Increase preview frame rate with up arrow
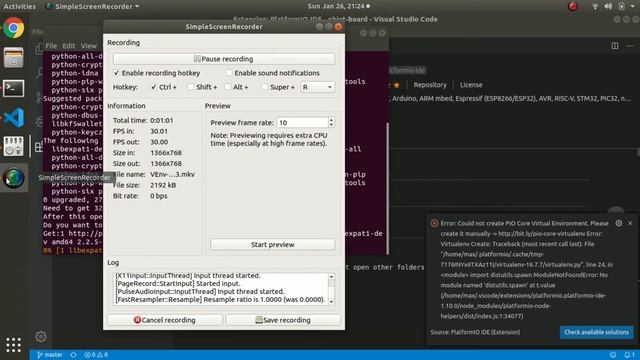640x360 pixels. point(331,120)
